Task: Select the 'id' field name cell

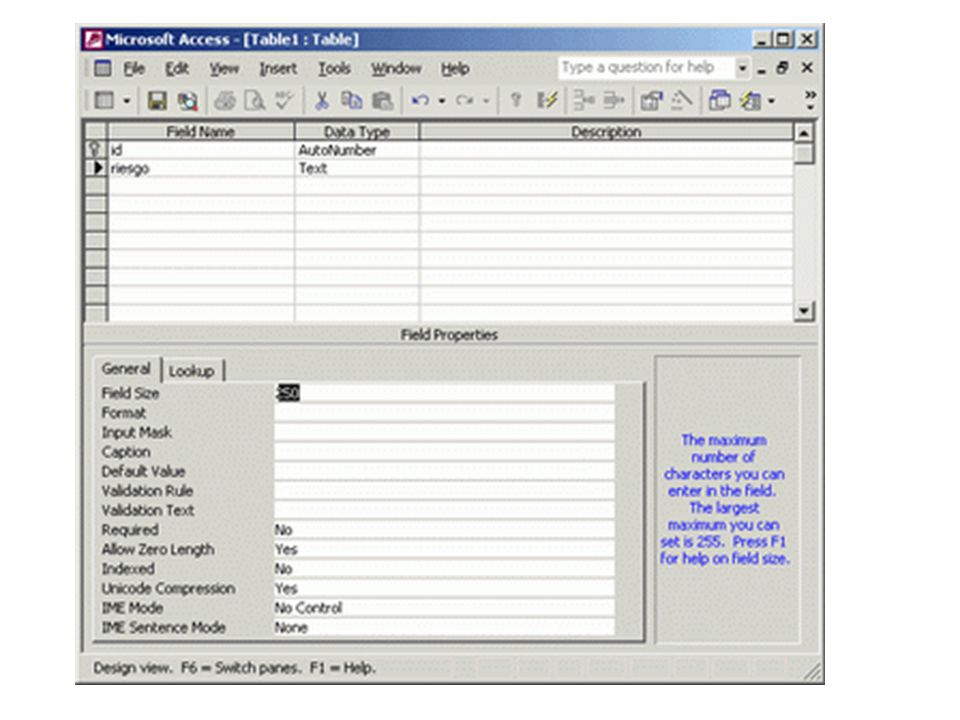Action: coord(201,150)
